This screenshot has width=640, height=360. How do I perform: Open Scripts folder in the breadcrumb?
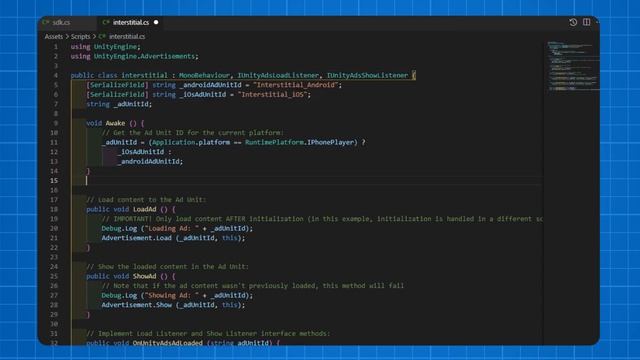[x=80, y=37]
